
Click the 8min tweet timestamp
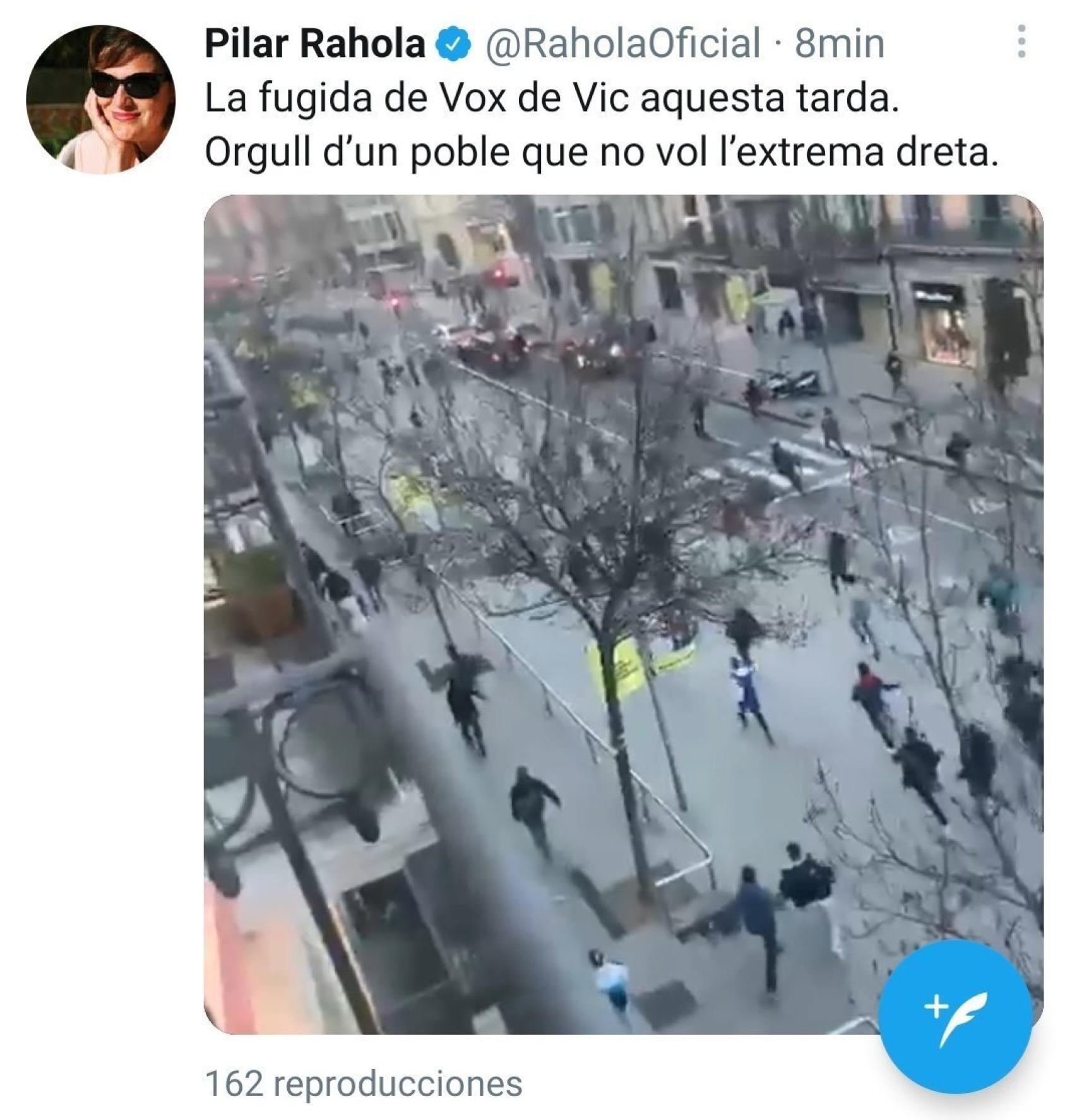click(x=839, y=44)
